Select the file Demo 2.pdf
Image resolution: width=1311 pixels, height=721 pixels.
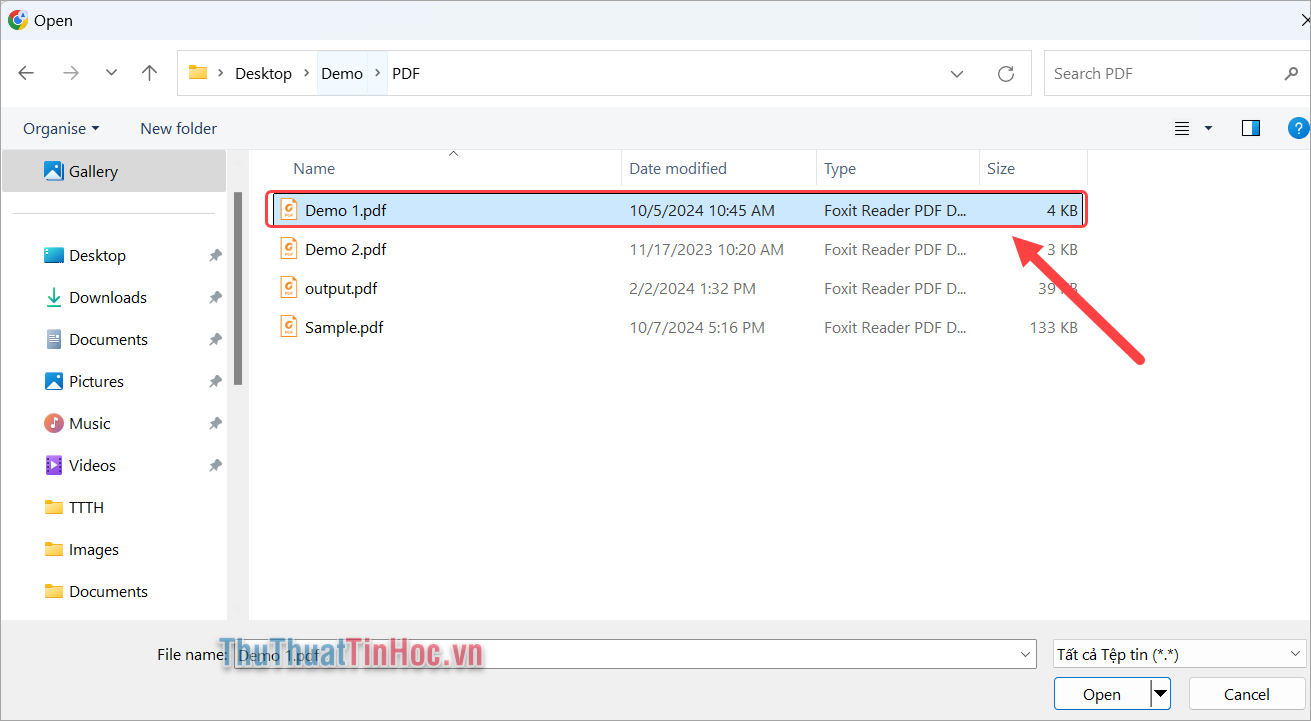(677, 249)
